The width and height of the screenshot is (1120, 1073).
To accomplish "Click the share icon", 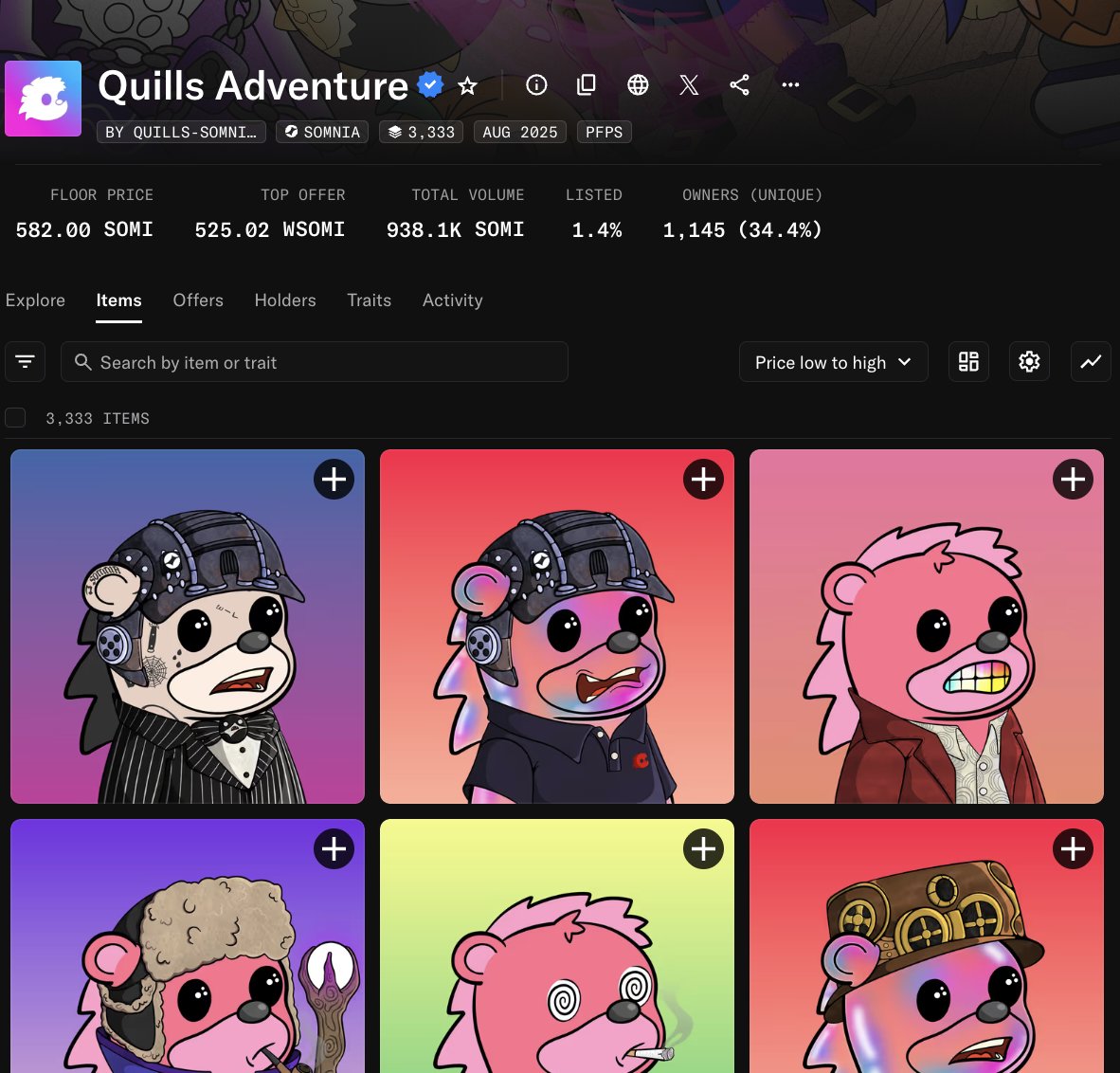I will tap(739, 85).
